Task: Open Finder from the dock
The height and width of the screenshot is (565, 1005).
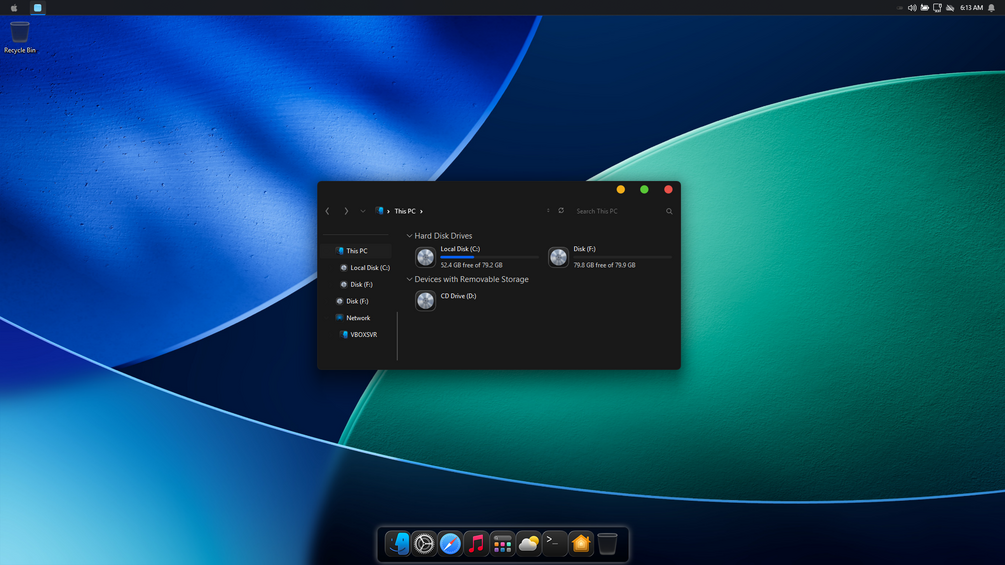Action: point(397,544)
